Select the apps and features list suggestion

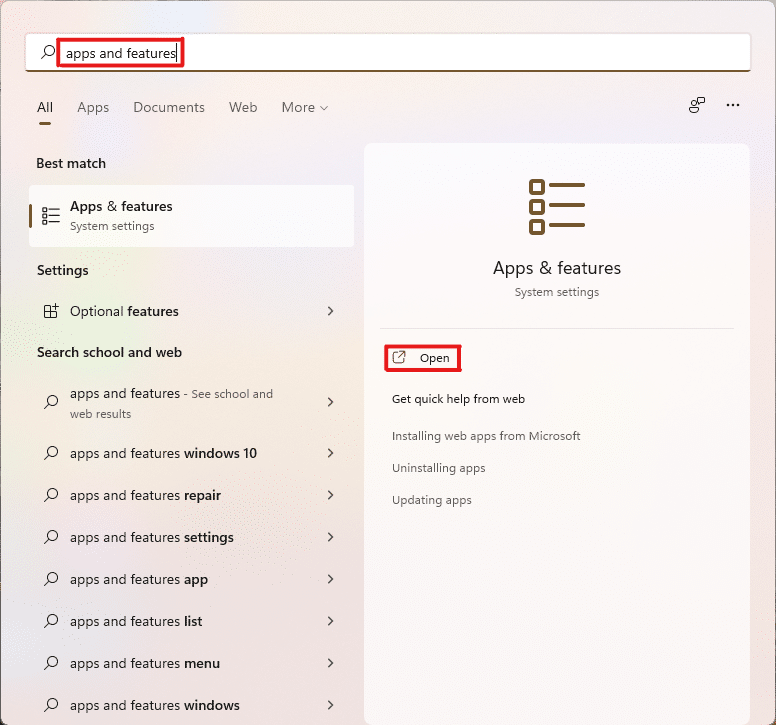click(136, 621)
